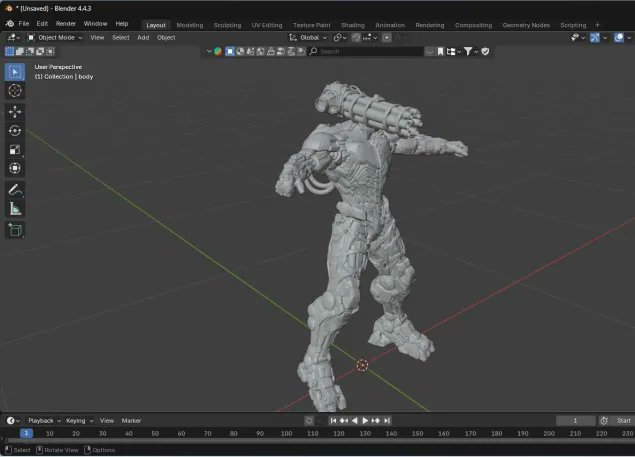
Task: Switch to the Modeling workspace tab
Action: point(190,25)
